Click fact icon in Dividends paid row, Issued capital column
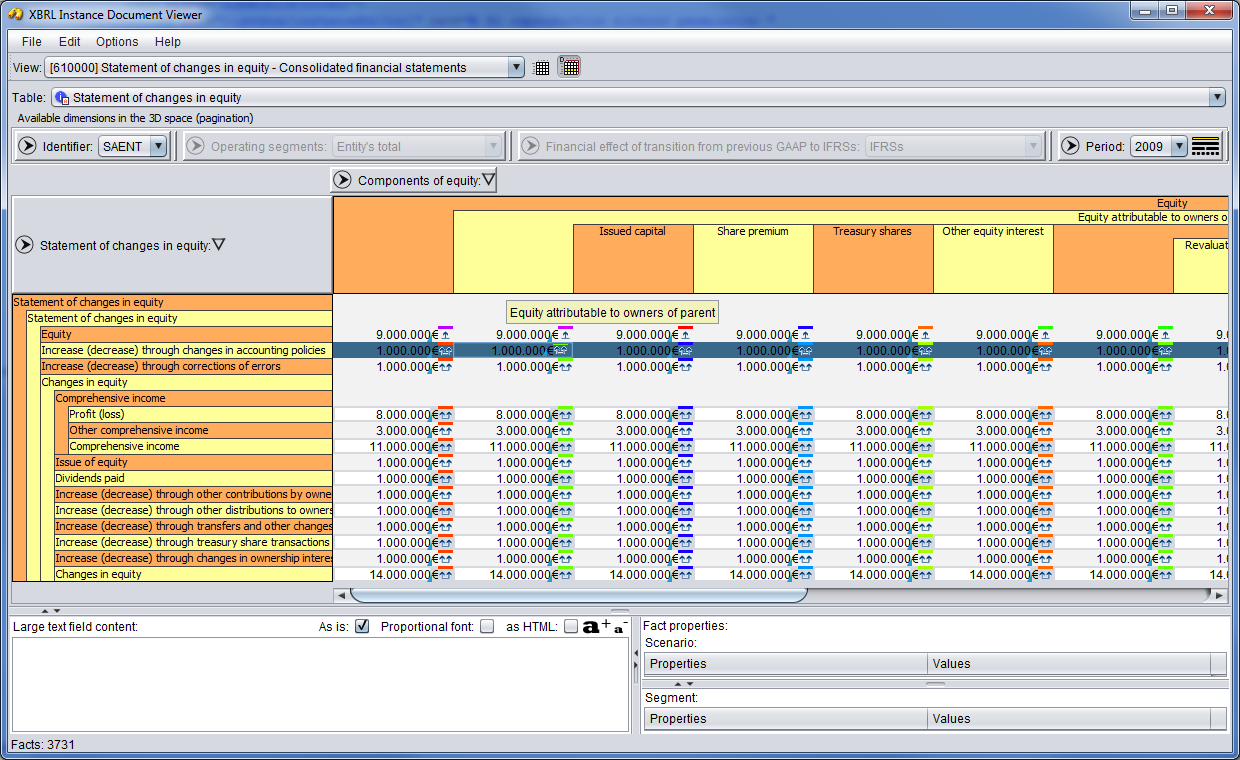 [x=686, y=478]
